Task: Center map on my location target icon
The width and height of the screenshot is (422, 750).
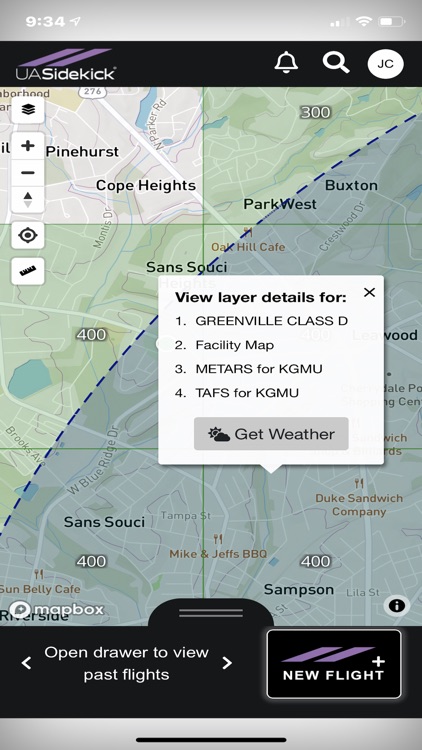Action: point(28,235)
